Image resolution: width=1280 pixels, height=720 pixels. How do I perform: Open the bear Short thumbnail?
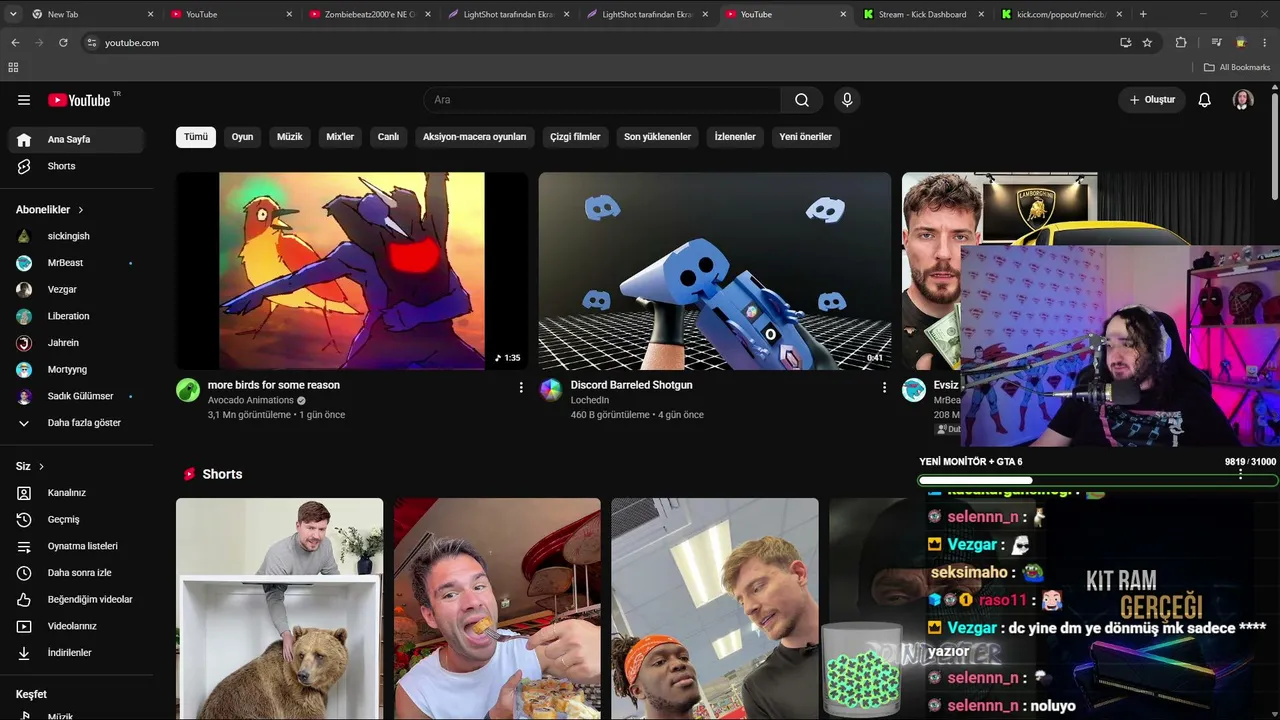(280, 609)
